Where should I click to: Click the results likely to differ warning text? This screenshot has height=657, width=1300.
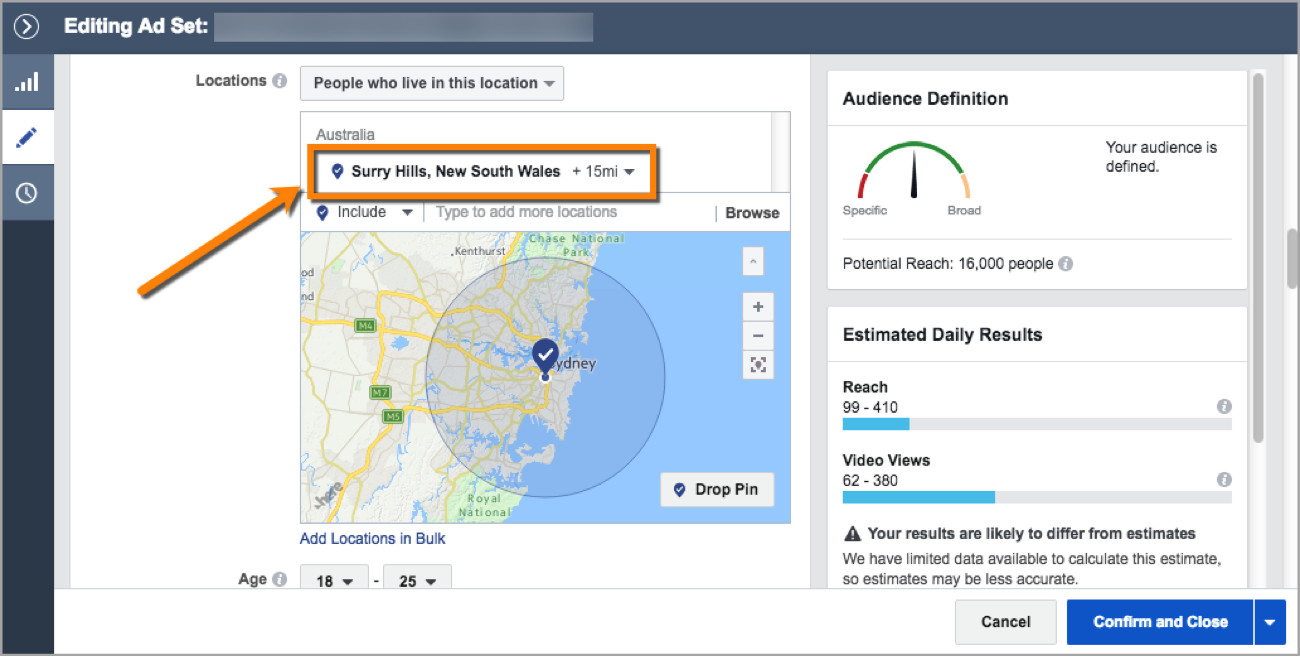[x=1031, y=533]
